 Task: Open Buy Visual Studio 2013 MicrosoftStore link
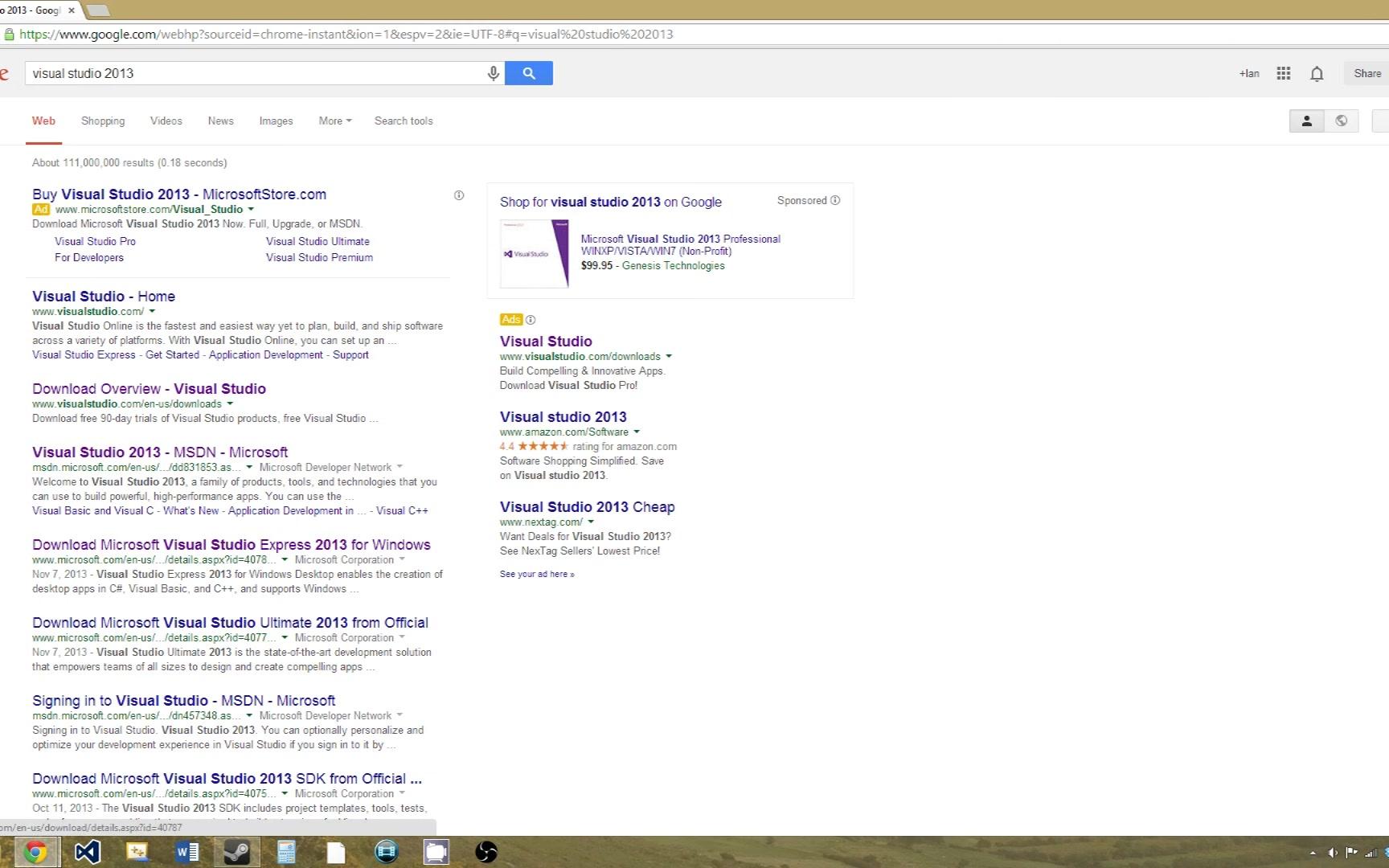[179, 194]
